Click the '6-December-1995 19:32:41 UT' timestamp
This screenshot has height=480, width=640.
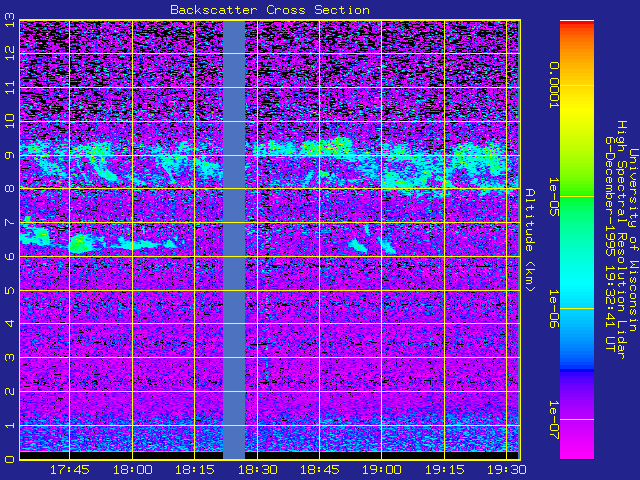[610, 243]
